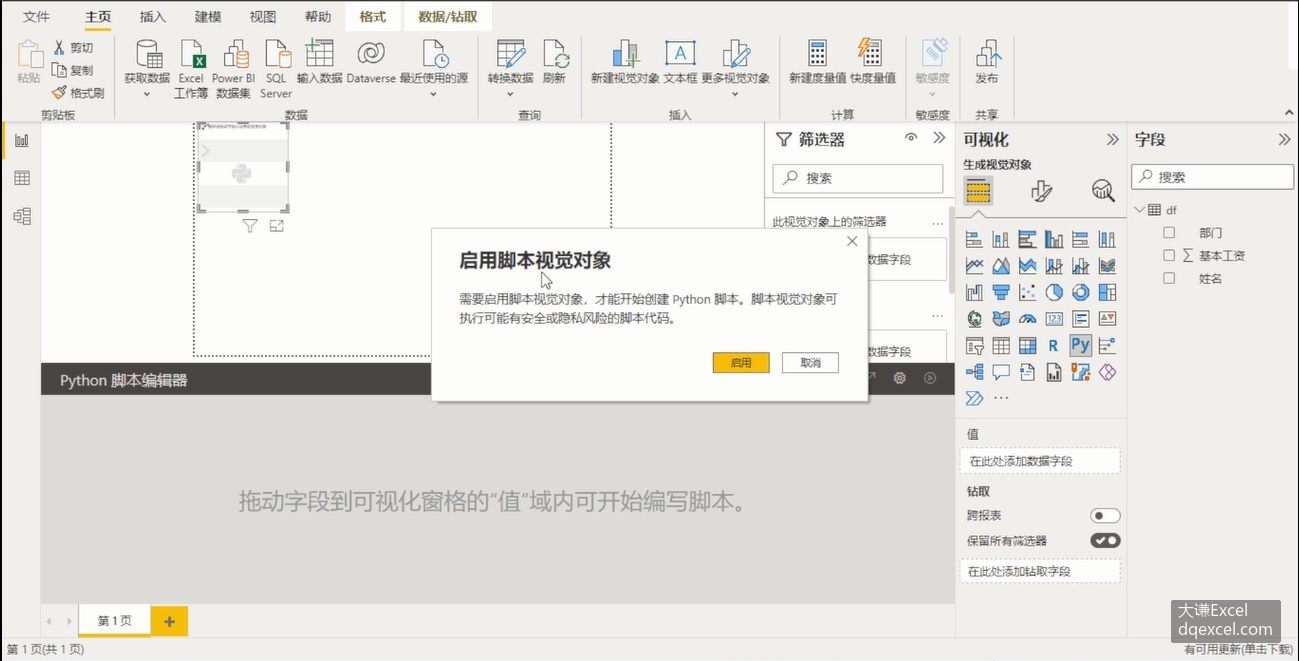Viewport: 1299px width, 661px height.
Task: Select the Python visual (Py) icon
Action: point(1080,345)
